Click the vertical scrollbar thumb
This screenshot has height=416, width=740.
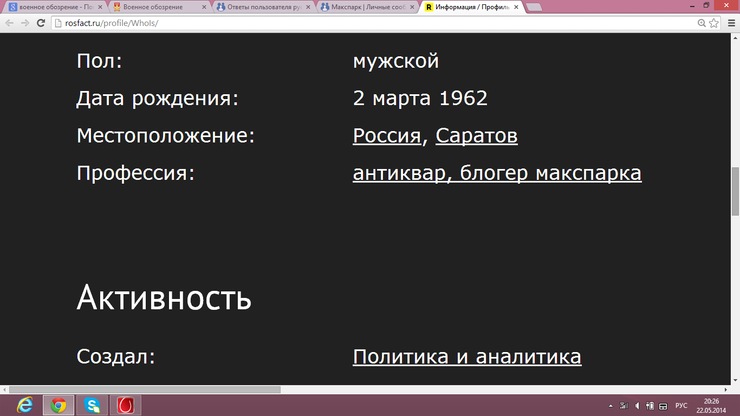pos(735,191)
